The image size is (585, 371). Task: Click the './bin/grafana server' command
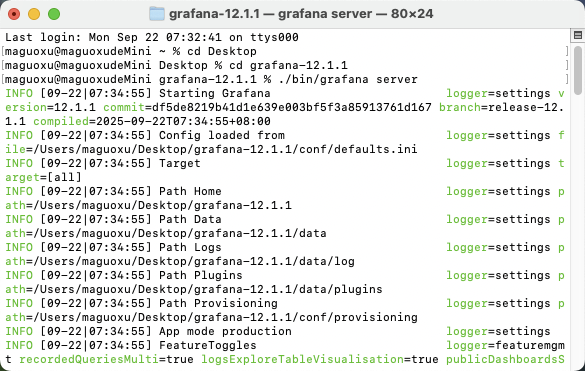[x=348, y=79]
